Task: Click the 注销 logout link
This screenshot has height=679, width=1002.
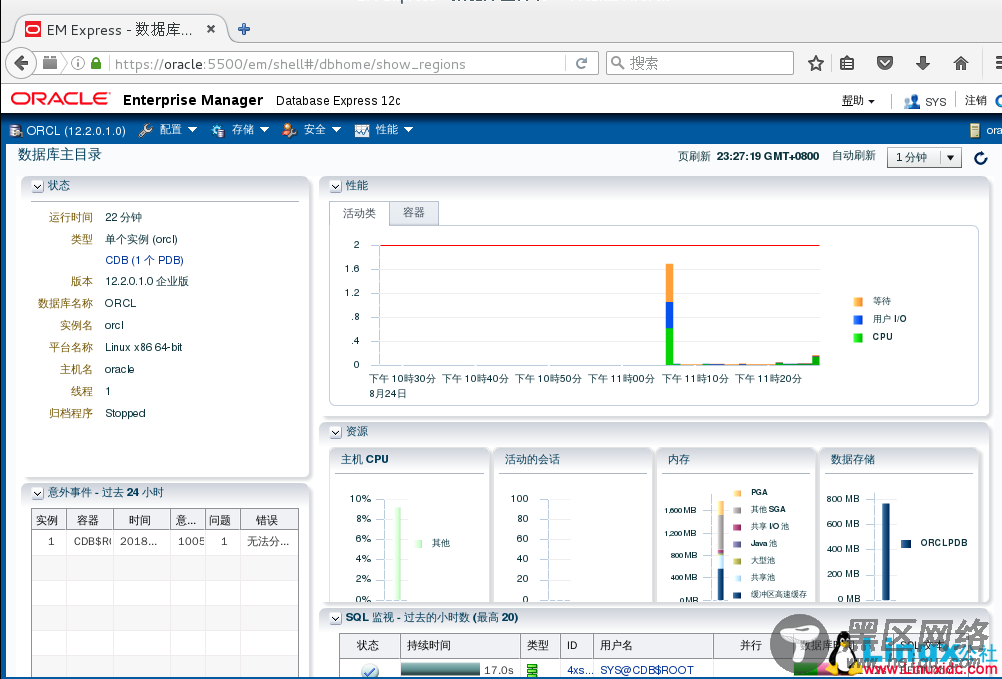Action: [x=976, y=100]
